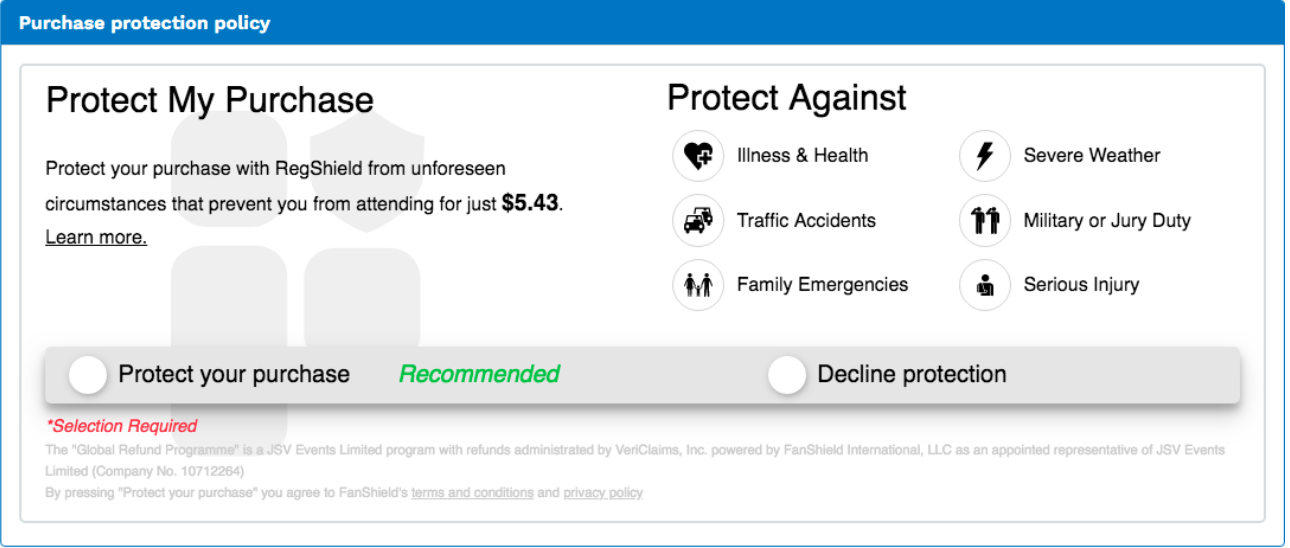
Task: Select the Decline protection radio button
Action: tap(787, 375)
